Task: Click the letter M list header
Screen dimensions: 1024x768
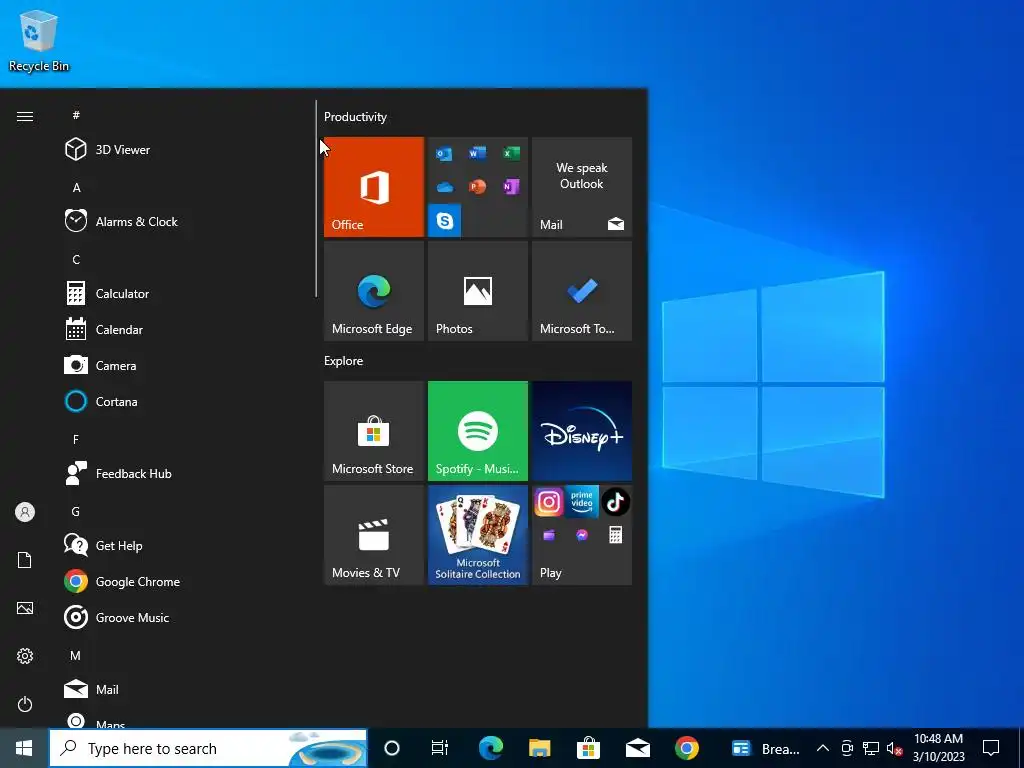Action: point(76,656)
